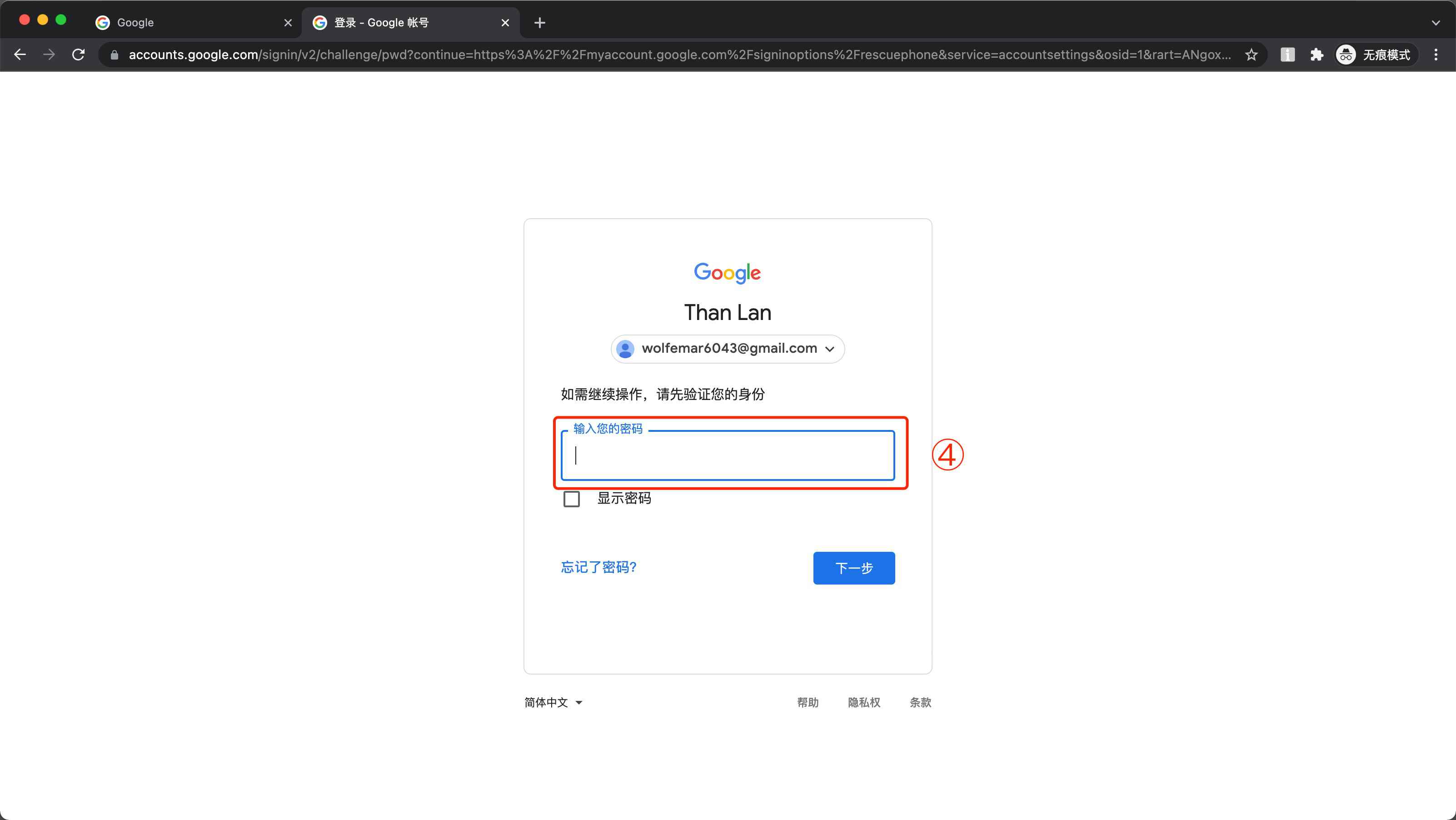
Task: Click the incognito mode icon
Action: (1346, 54)
